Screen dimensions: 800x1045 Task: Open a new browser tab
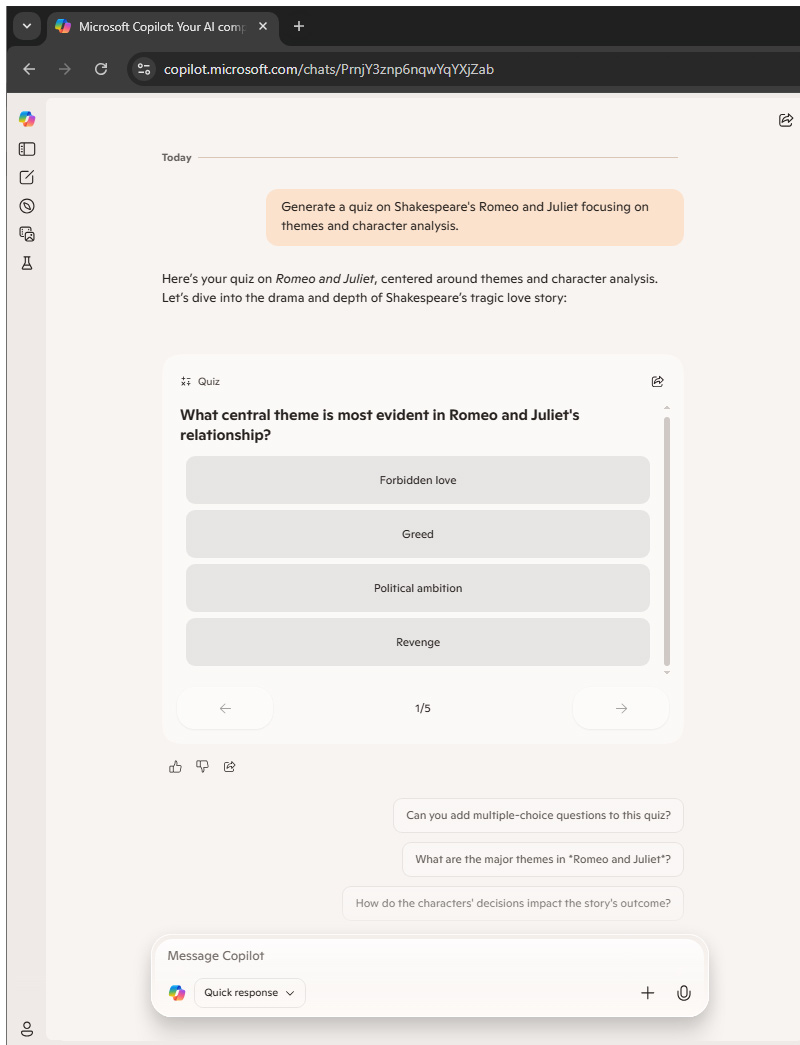coord(299,26)
